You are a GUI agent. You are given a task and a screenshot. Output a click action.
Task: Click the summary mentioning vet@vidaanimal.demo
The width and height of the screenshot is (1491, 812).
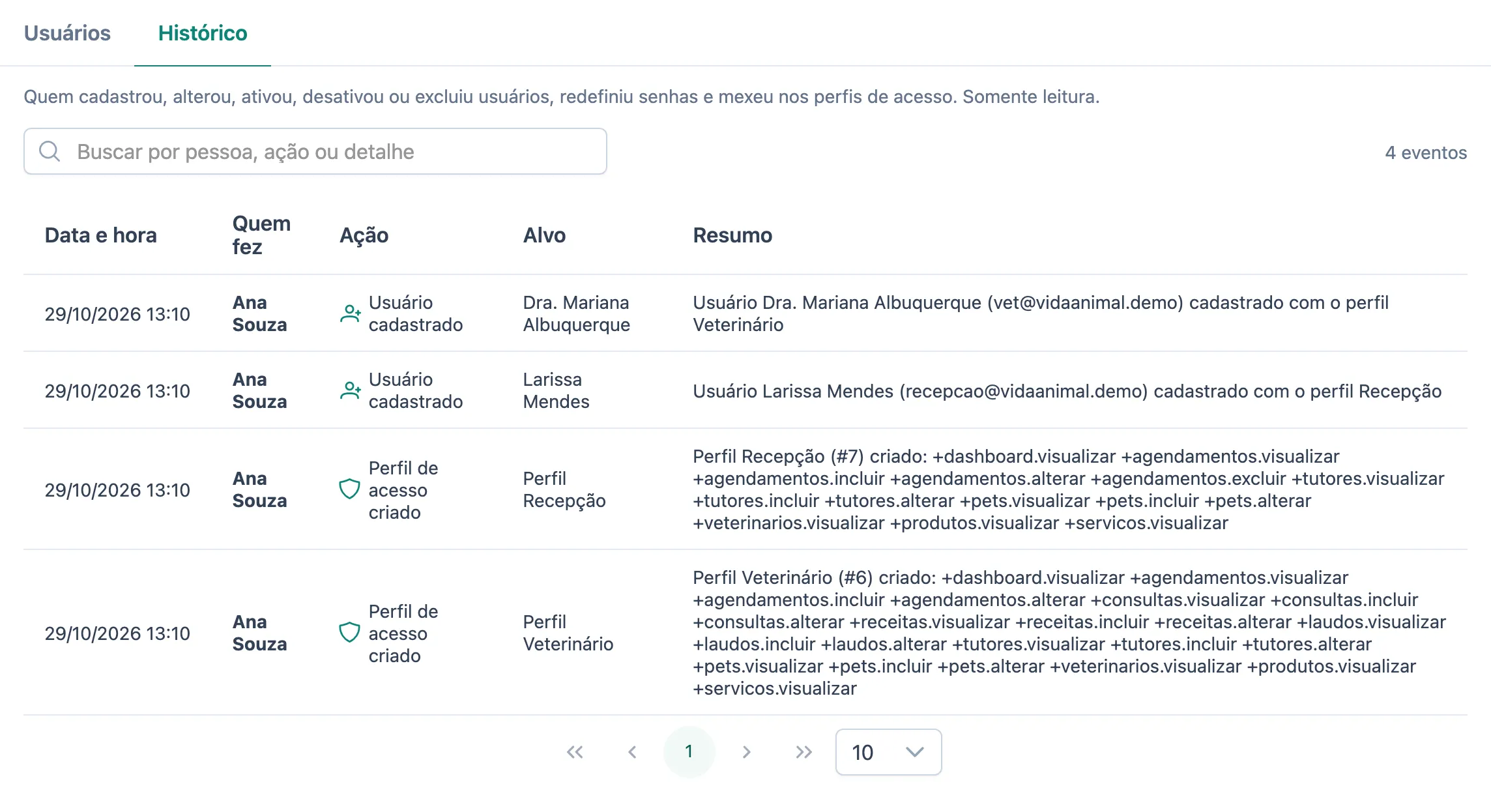point(1041,313)
